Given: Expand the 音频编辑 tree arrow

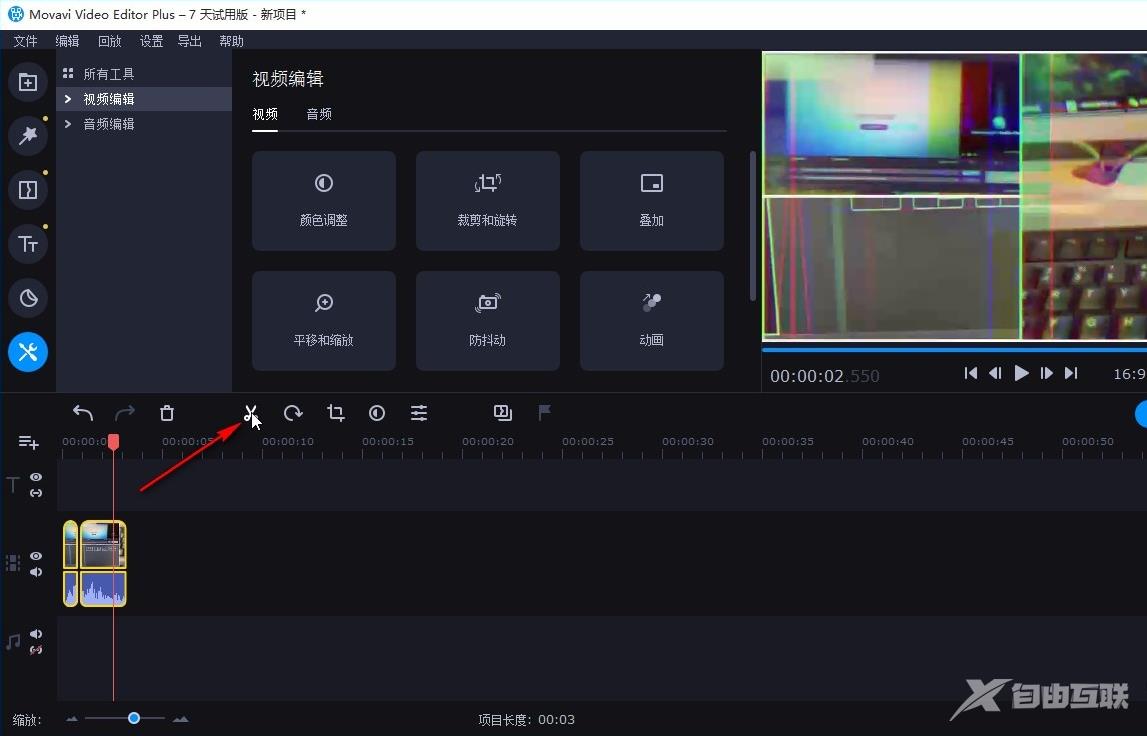Looking at the screenshot, I should (68, 124).
